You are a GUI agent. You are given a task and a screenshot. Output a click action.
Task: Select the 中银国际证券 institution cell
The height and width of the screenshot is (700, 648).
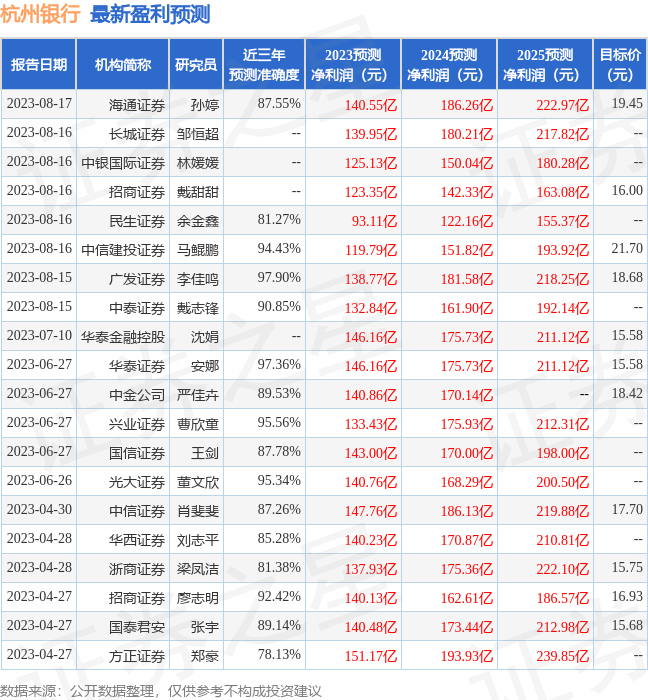tap(123, 163)
